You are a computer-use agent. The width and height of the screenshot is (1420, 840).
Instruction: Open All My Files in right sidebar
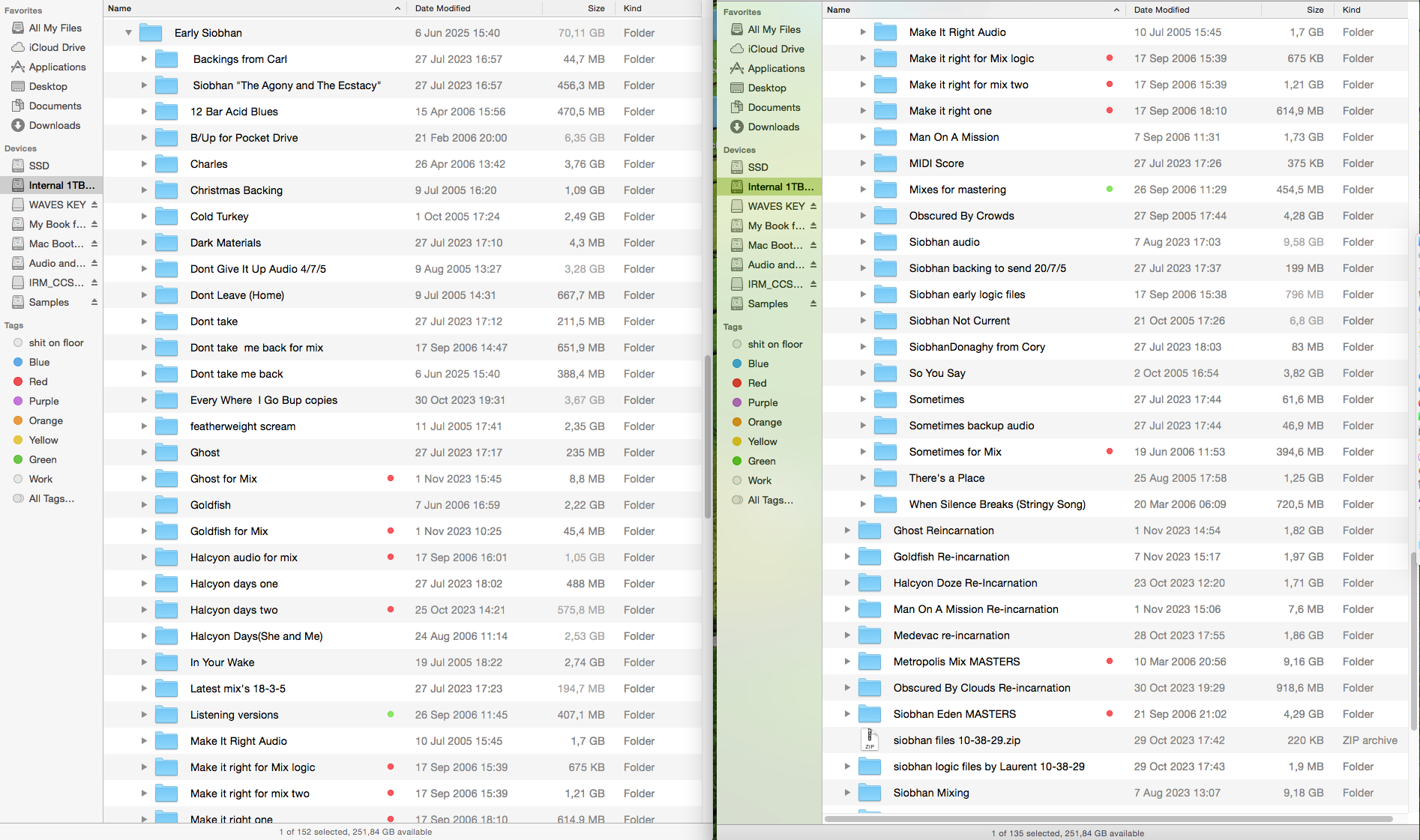coord(774,29)
